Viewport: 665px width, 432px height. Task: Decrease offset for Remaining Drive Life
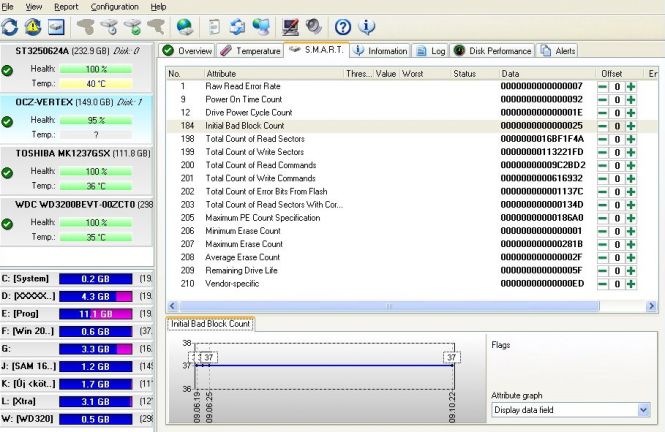tap(602, 270)
